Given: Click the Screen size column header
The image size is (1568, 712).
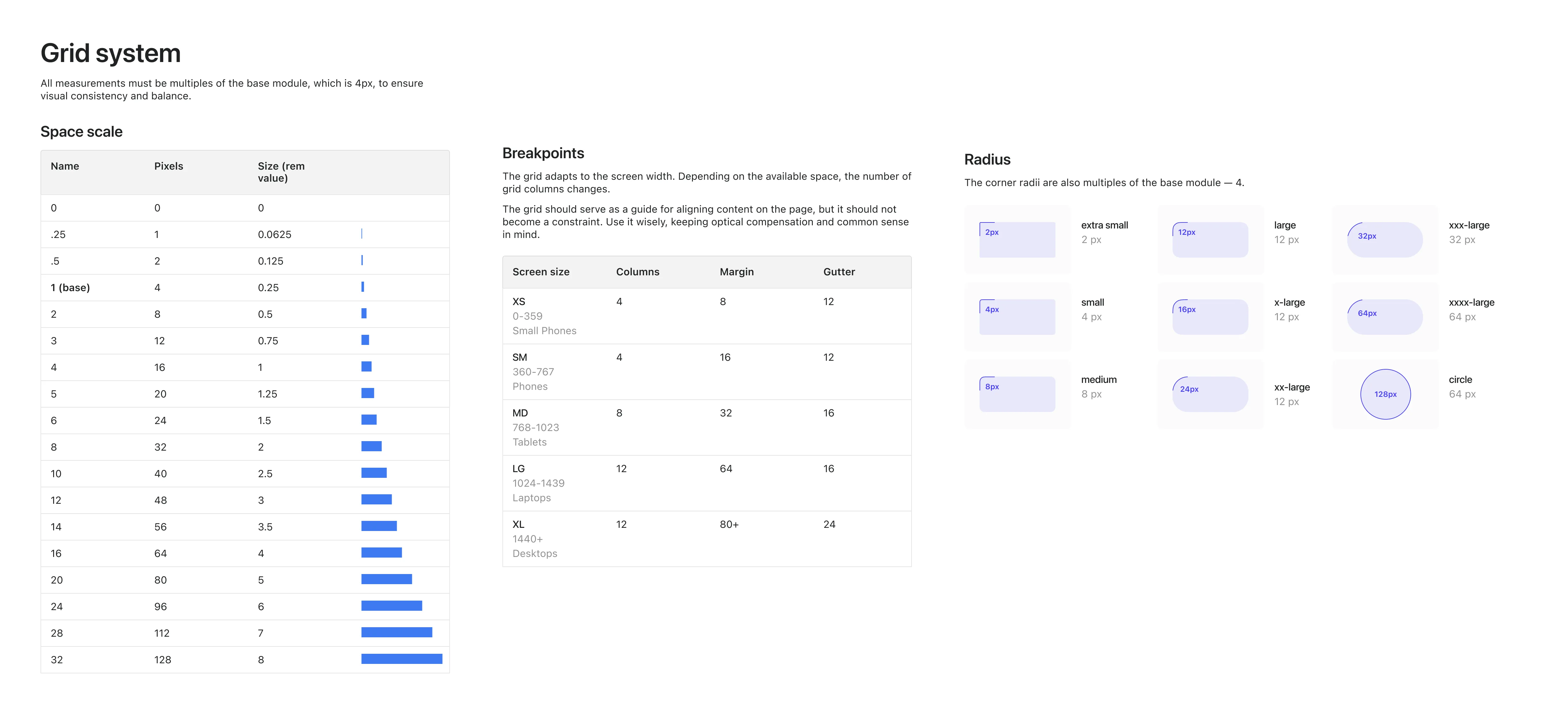Looking at the screenshot, I should (540, 272).
